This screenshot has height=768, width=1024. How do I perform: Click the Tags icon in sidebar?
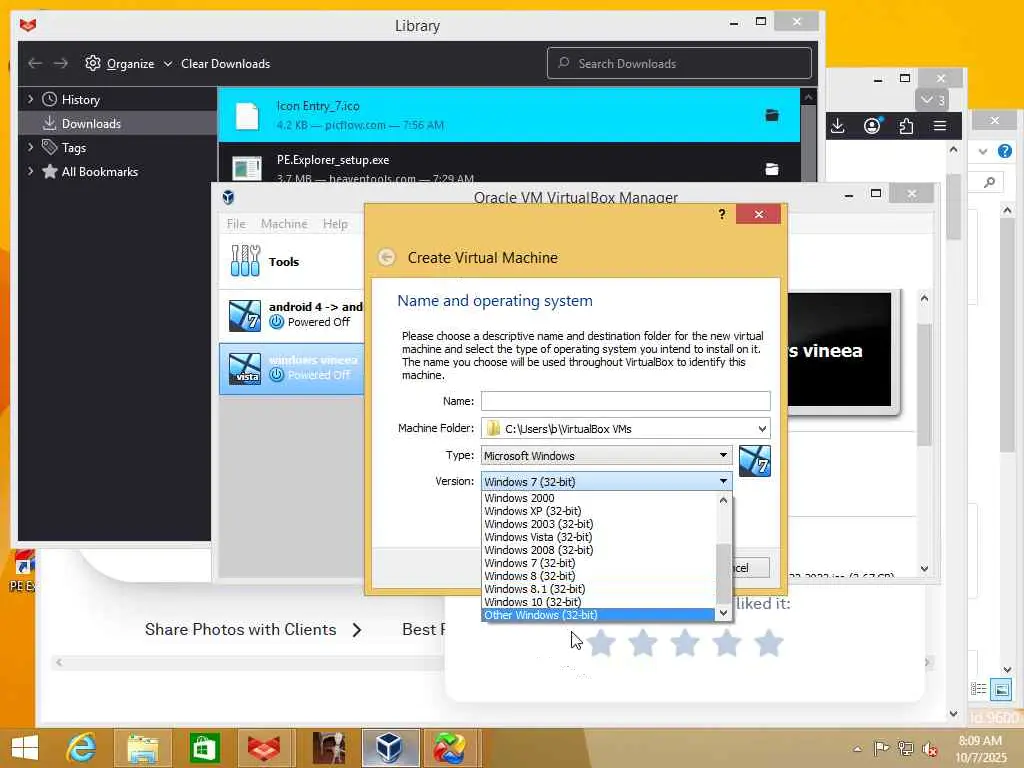[x=50, y=148]
